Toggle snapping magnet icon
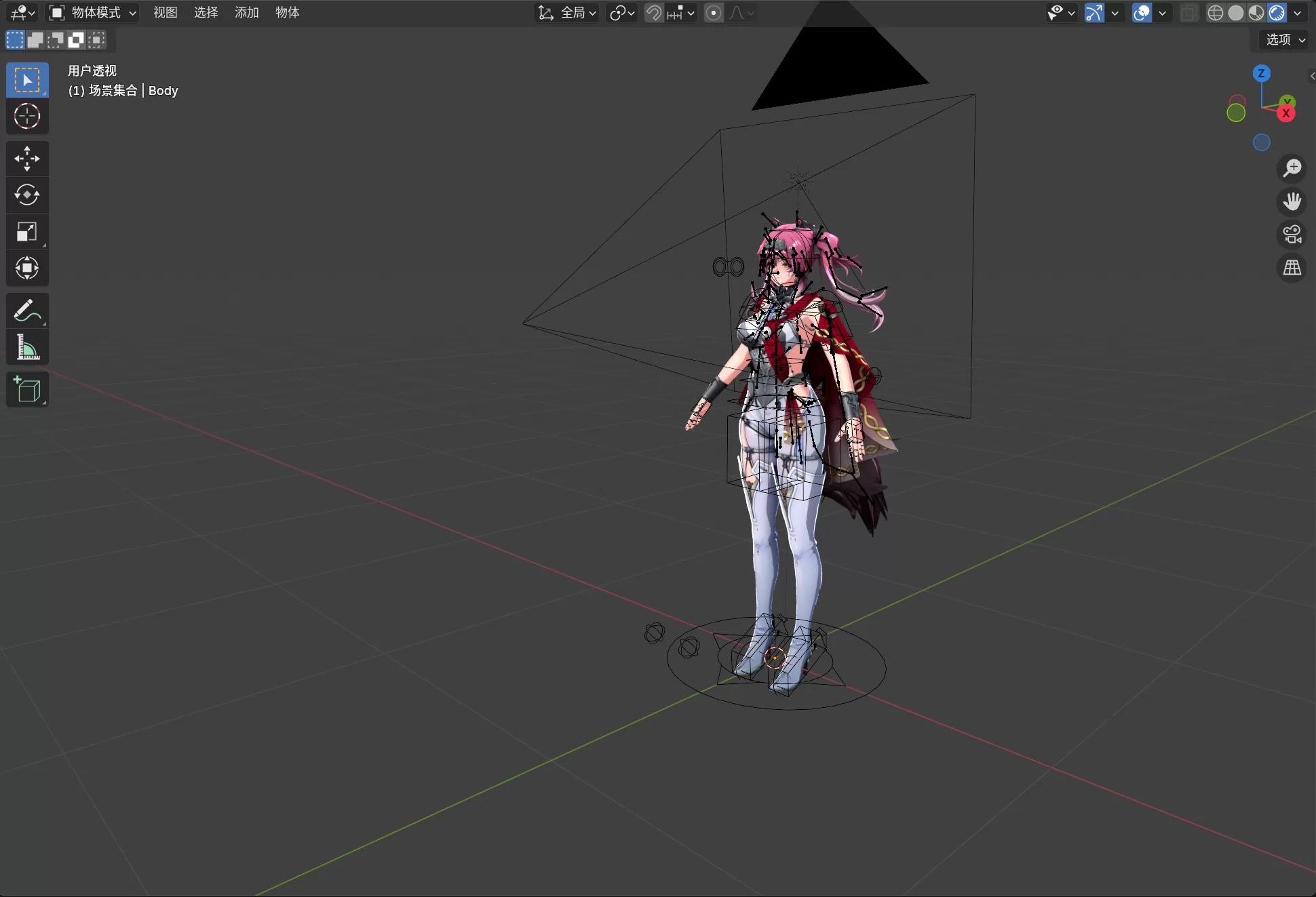1316x897 pixels. (x=653, y=12)
